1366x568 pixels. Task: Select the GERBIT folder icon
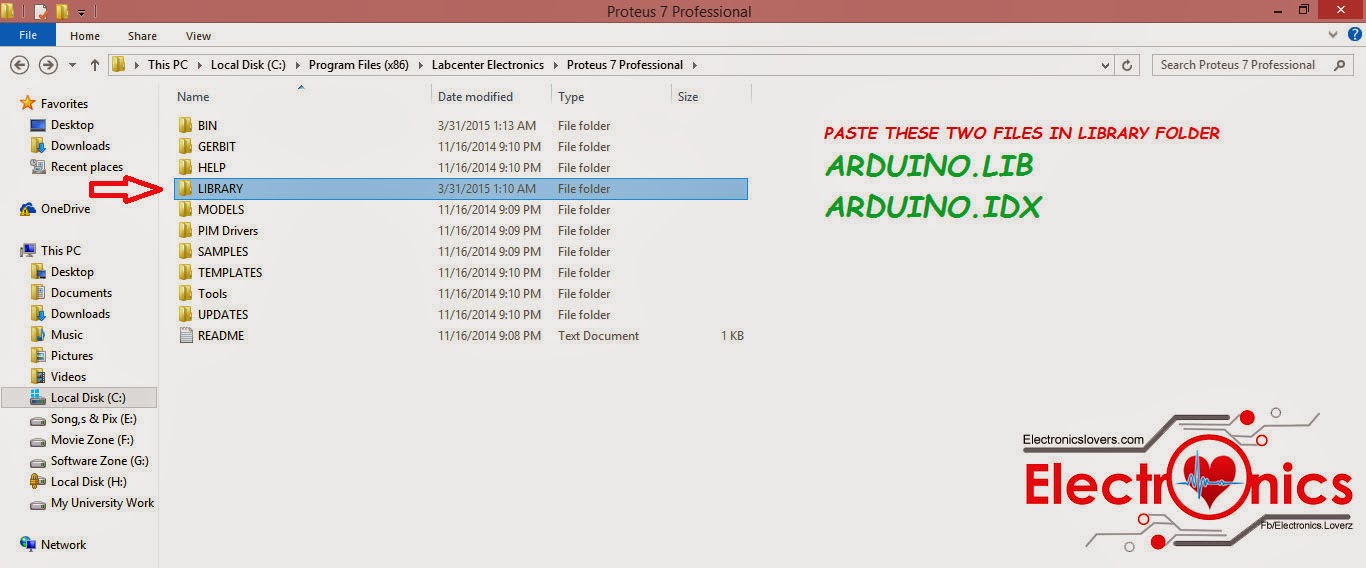click(x=185, y=147)
